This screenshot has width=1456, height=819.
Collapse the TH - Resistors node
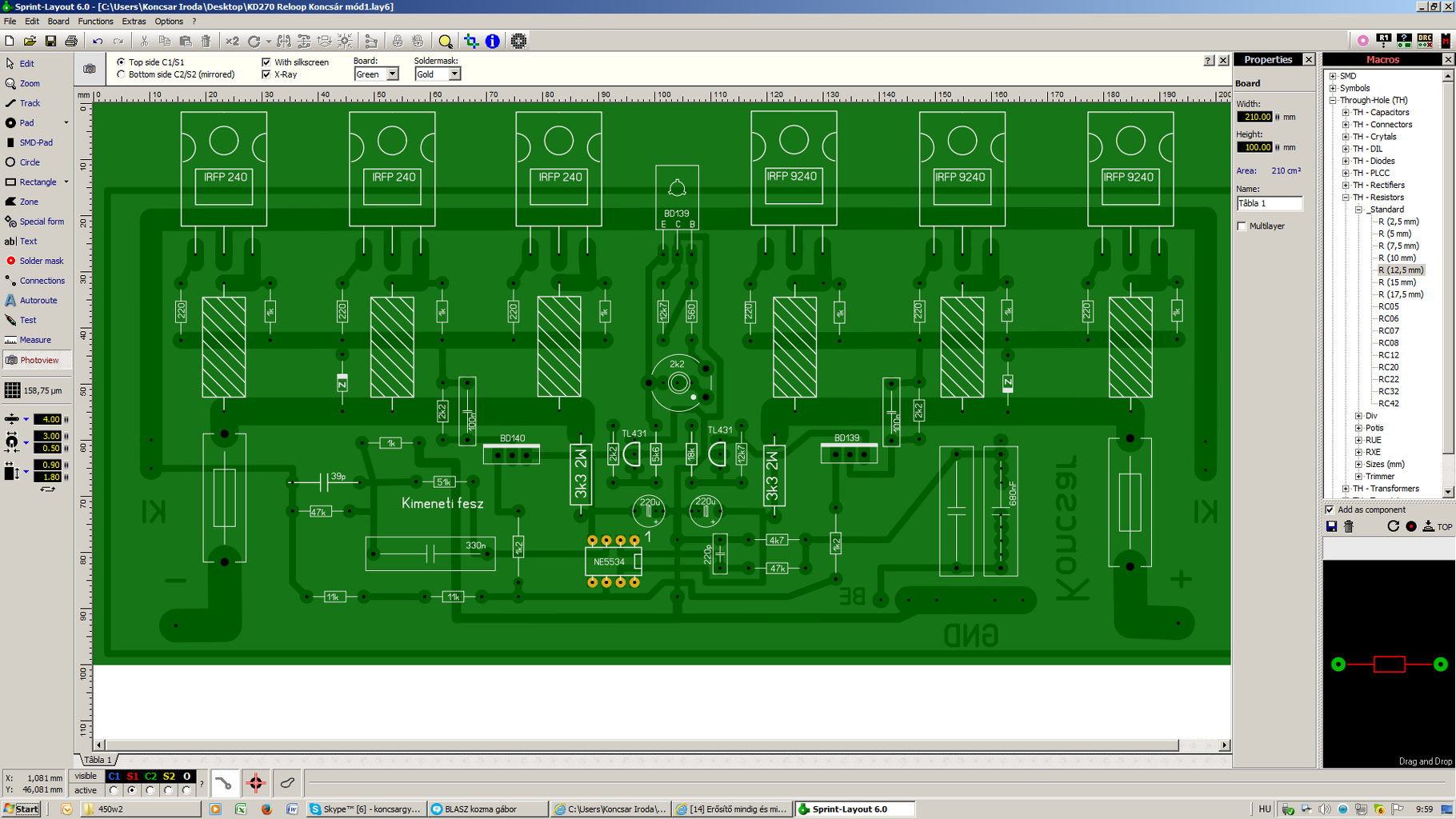[1346, 198]
